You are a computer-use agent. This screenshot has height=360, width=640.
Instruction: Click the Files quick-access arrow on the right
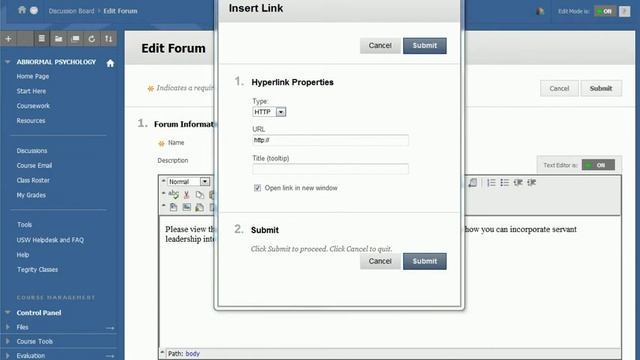pyautogui.click(x=110, y=328)
